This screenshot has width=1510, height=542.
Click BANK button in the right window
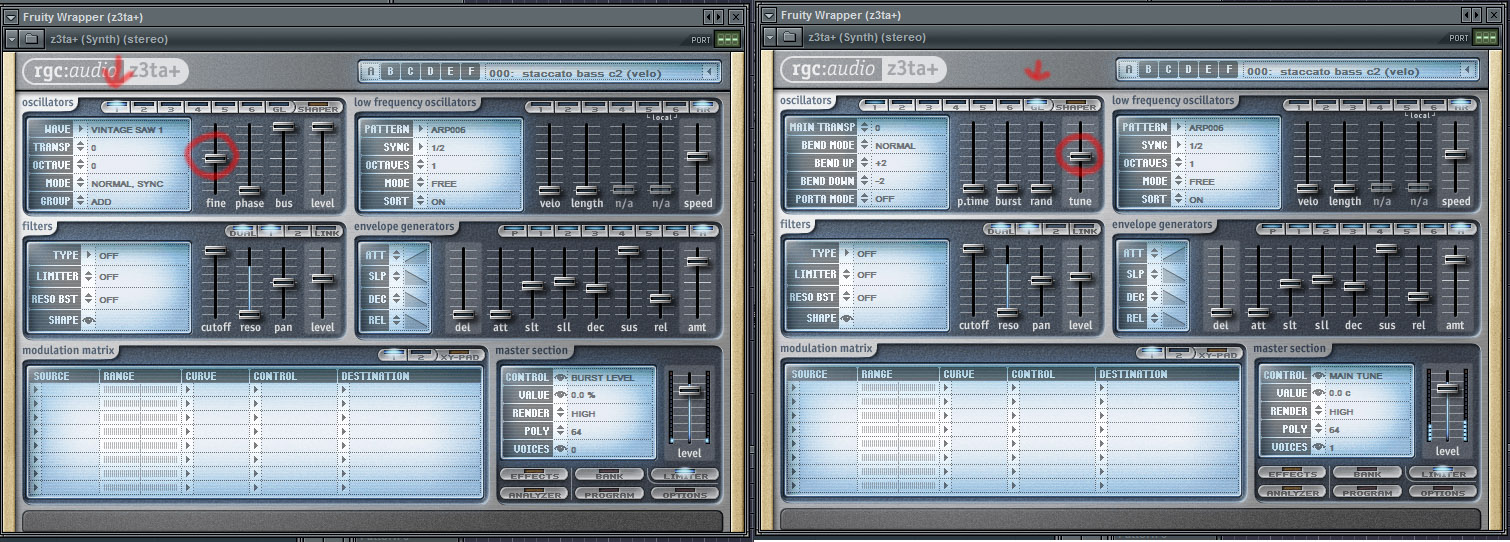(1366, 473)
